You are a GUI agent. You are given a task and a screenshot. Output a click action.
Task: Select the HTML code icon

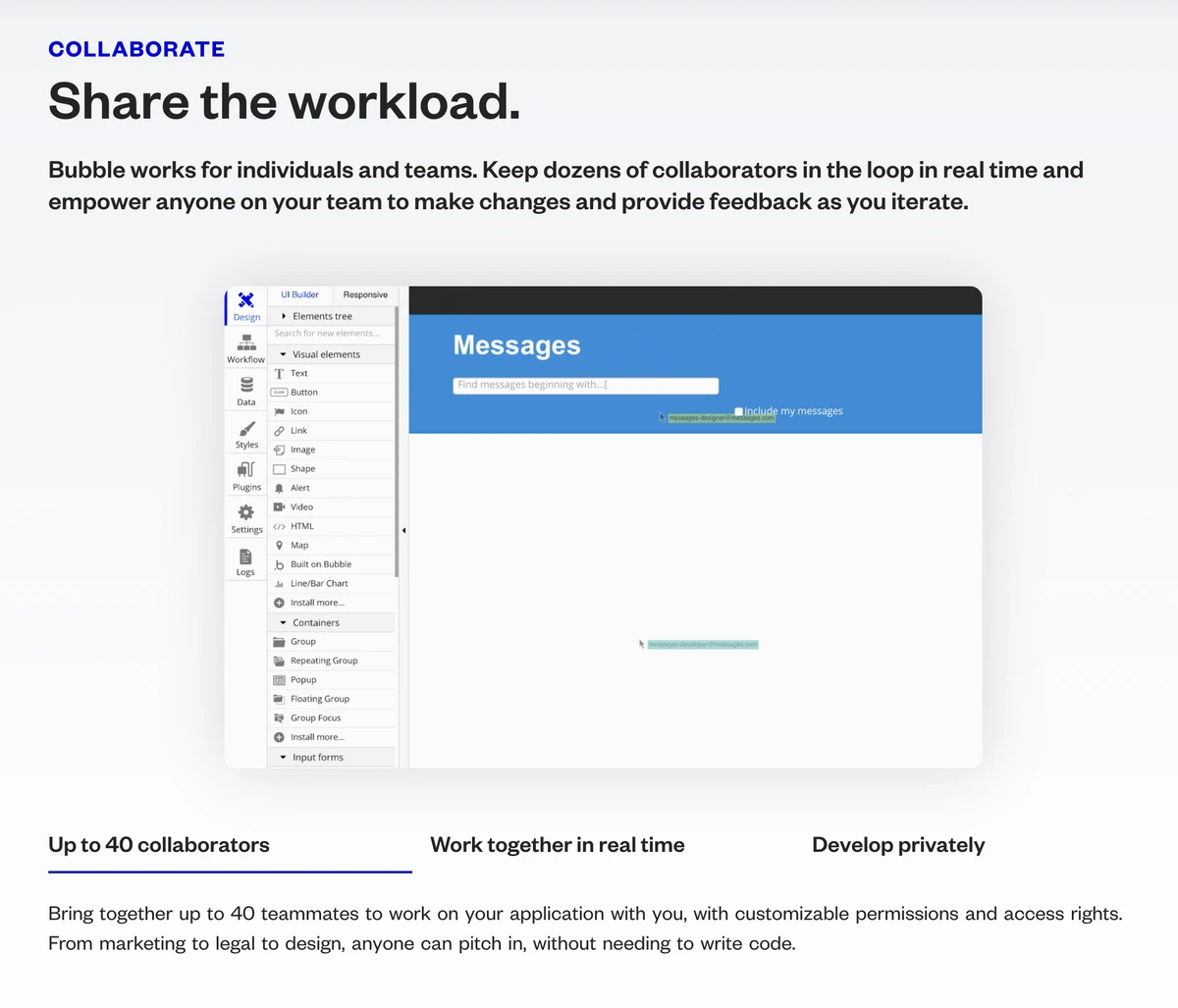(279, 526)
